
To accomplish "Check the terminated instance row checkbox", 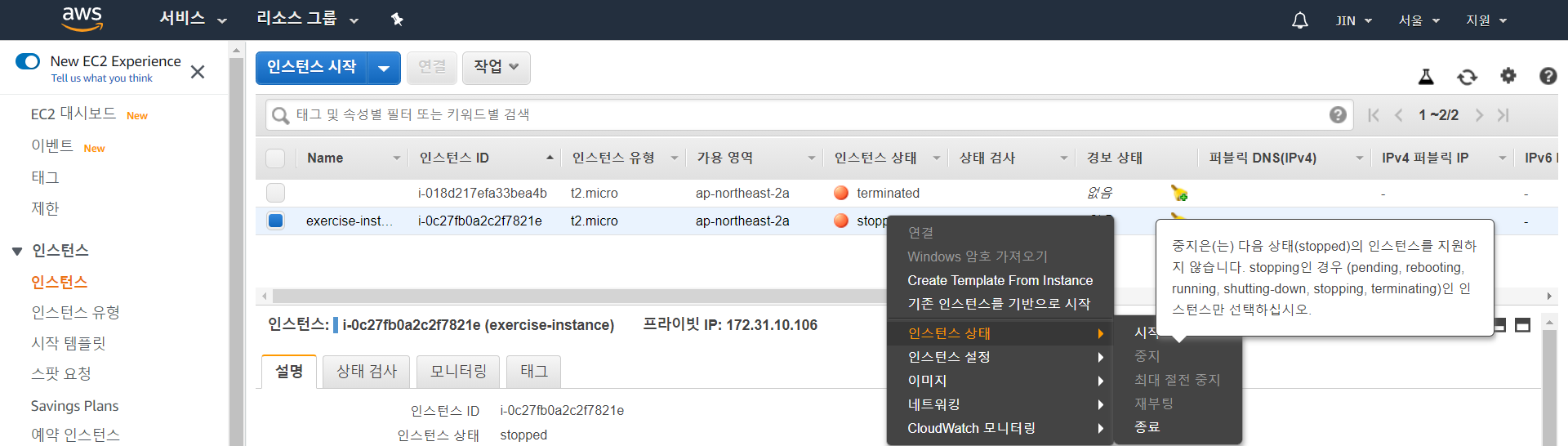I will [x=276, y=193].
